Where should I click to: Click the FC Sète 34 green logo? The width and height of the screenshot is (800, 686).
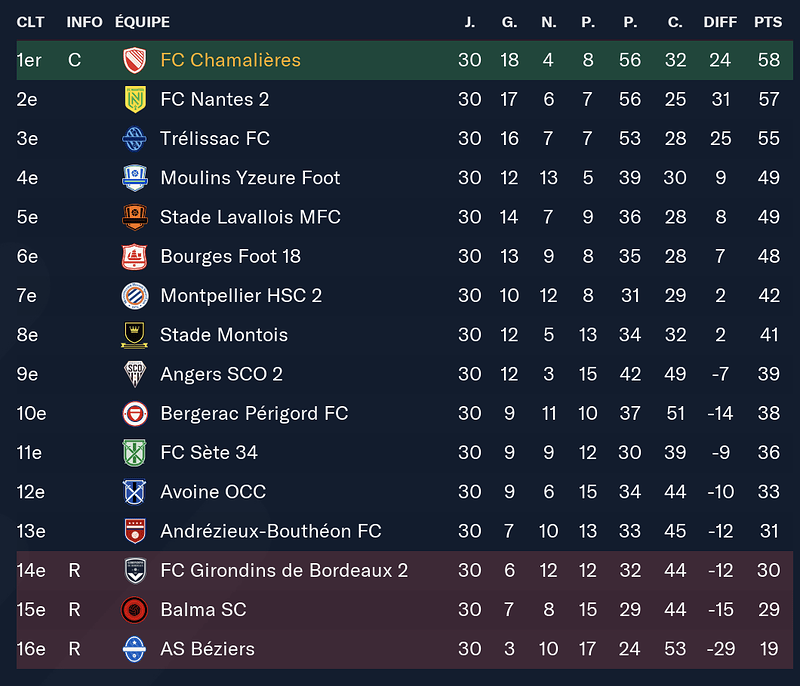(134, 453)
